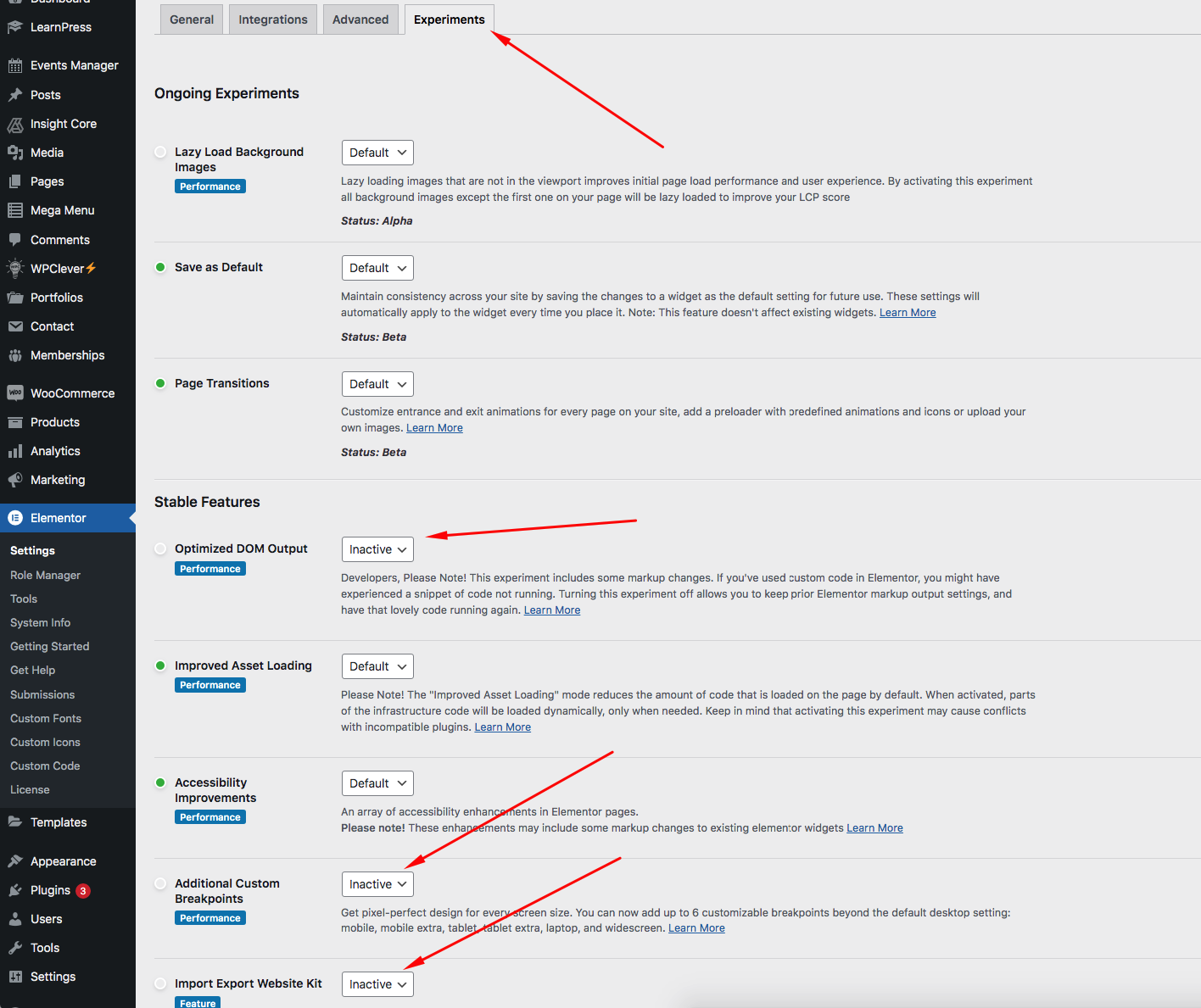Open Getting Started submenu item

[x=49, y=646]
